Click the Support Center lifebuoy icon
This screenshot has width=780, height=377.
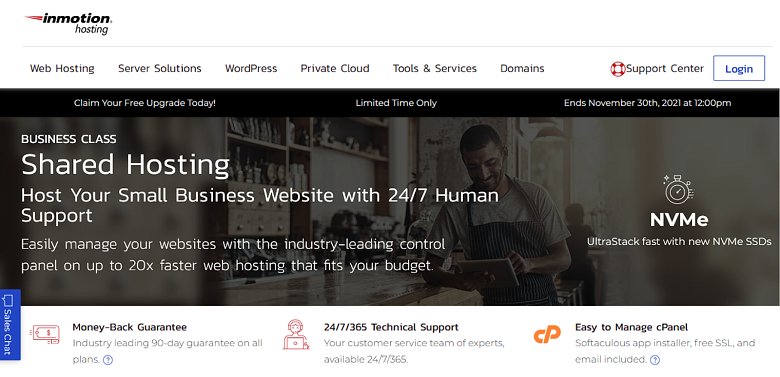tap(617, 69)
